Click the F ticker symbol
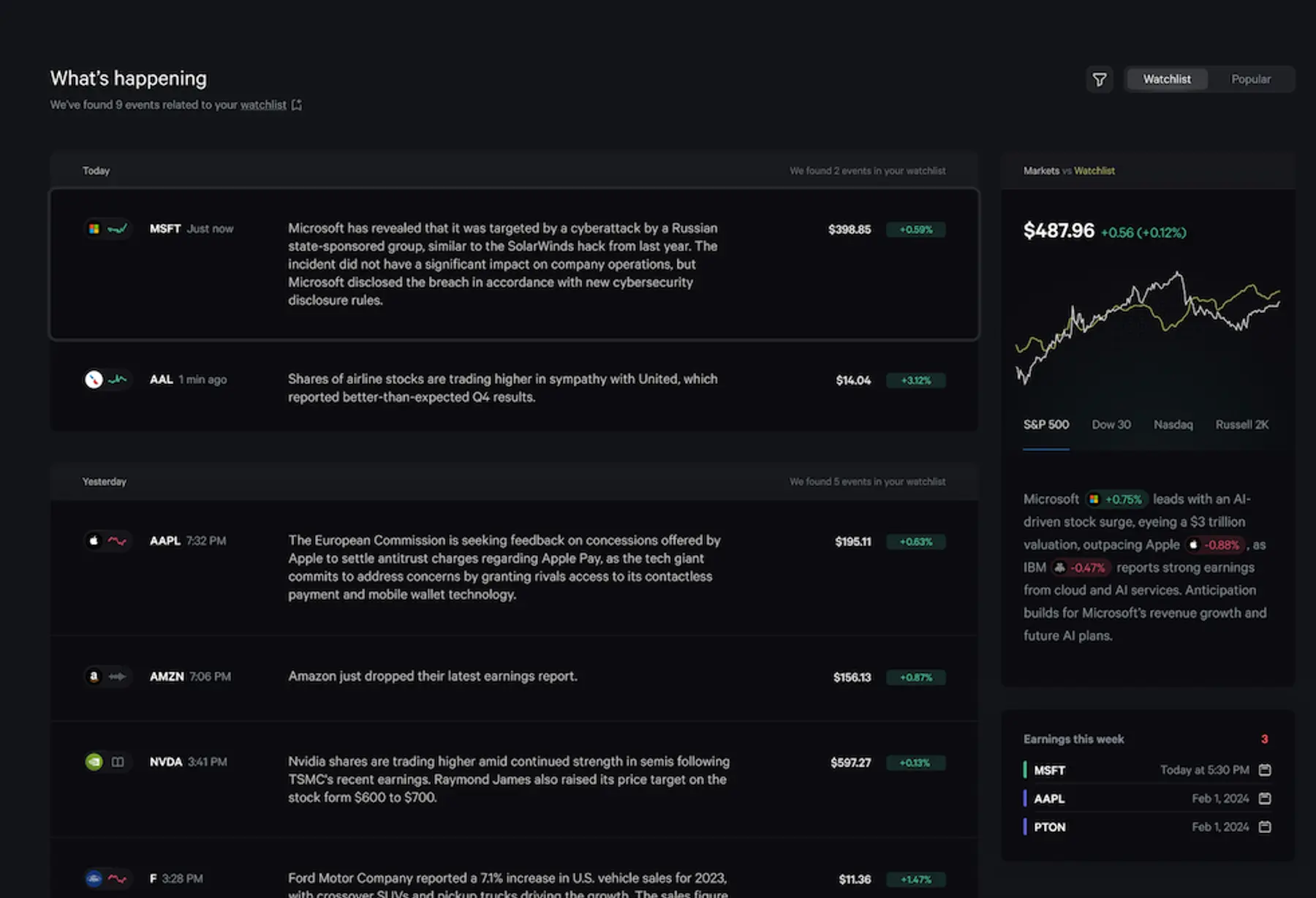The height and width of the screenshot is (898, 1316). pos(154,879)
